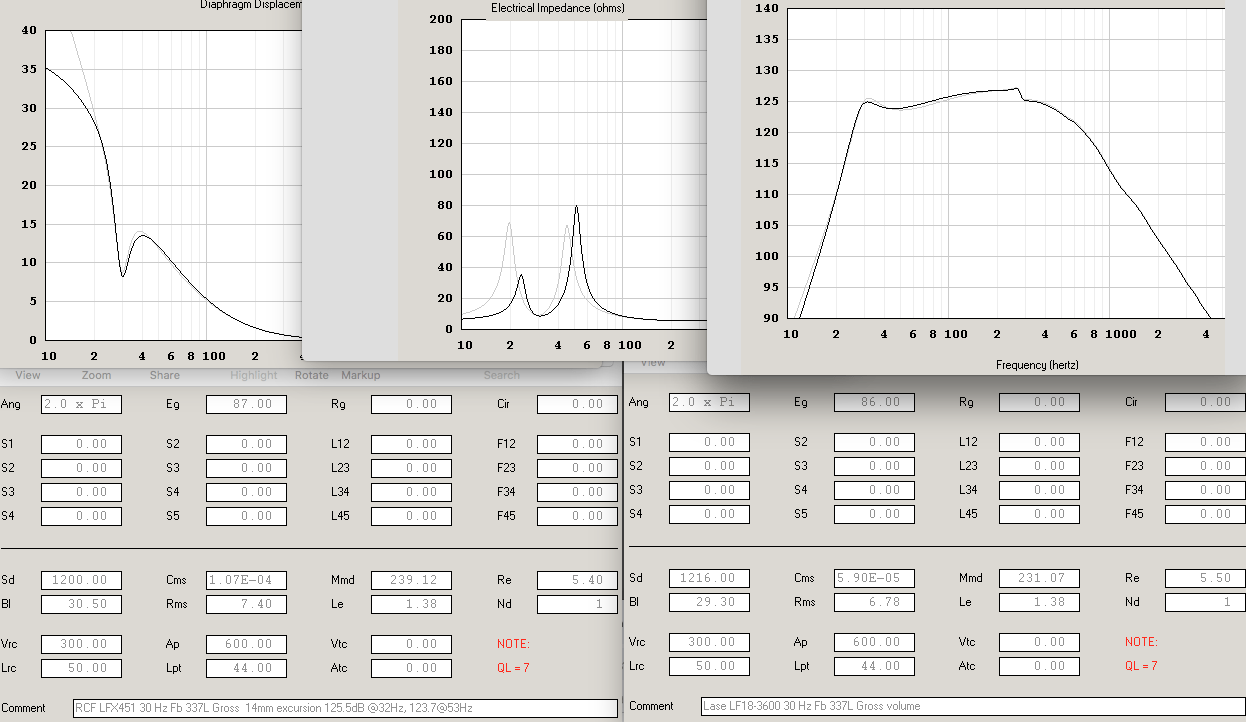Screen dimensions: 1246x722
Task: Select the Re field showing 5.50
Action: (1206, 578)
